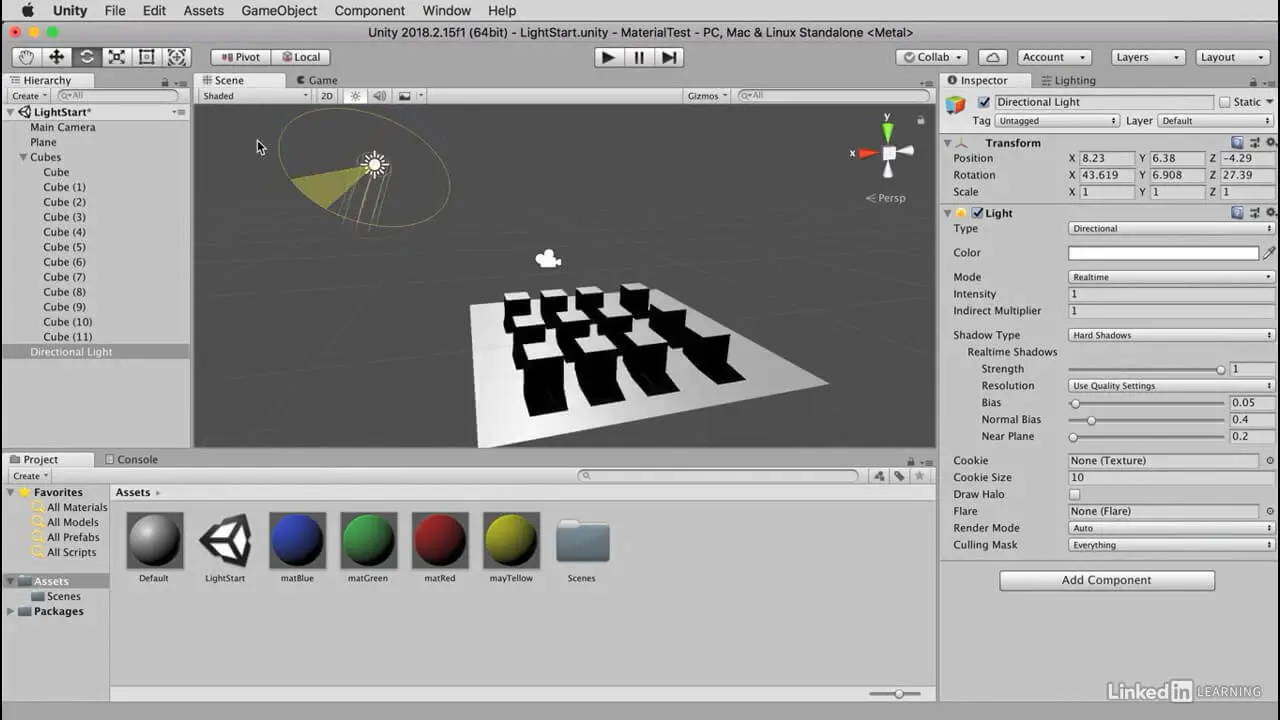Open the Account button
Image resolution: width=1280 pixels, height=720 pixels.
[1054, 57]
